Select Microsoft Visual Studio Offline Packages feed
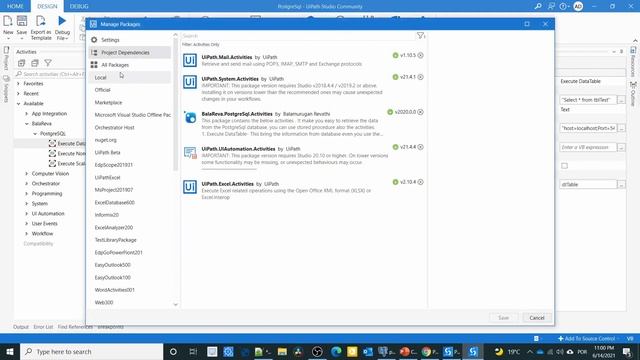 [133, 115]
